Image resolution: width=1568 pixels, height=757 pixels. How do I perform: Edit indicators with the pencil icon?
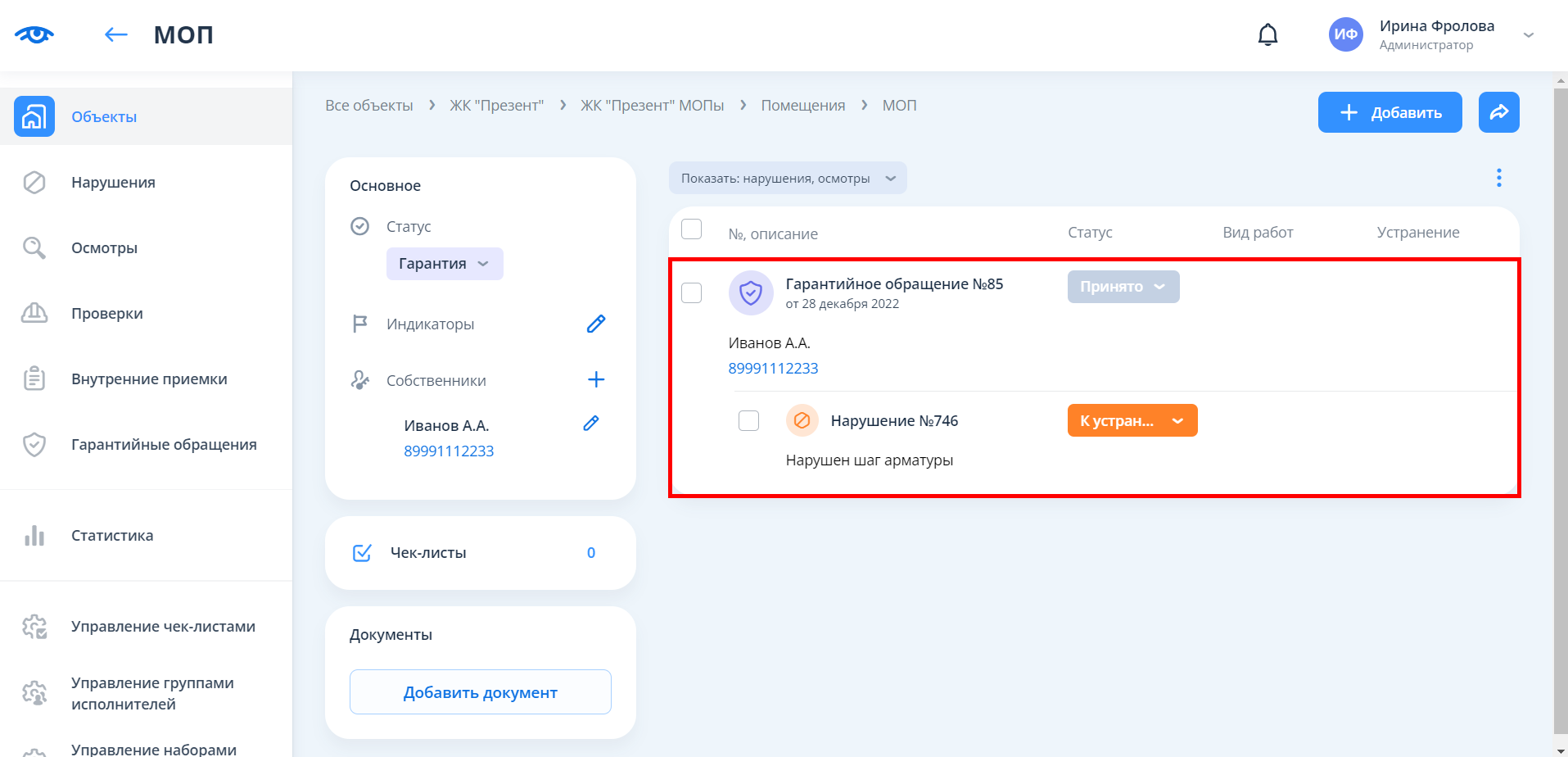[x=596, y=324]
